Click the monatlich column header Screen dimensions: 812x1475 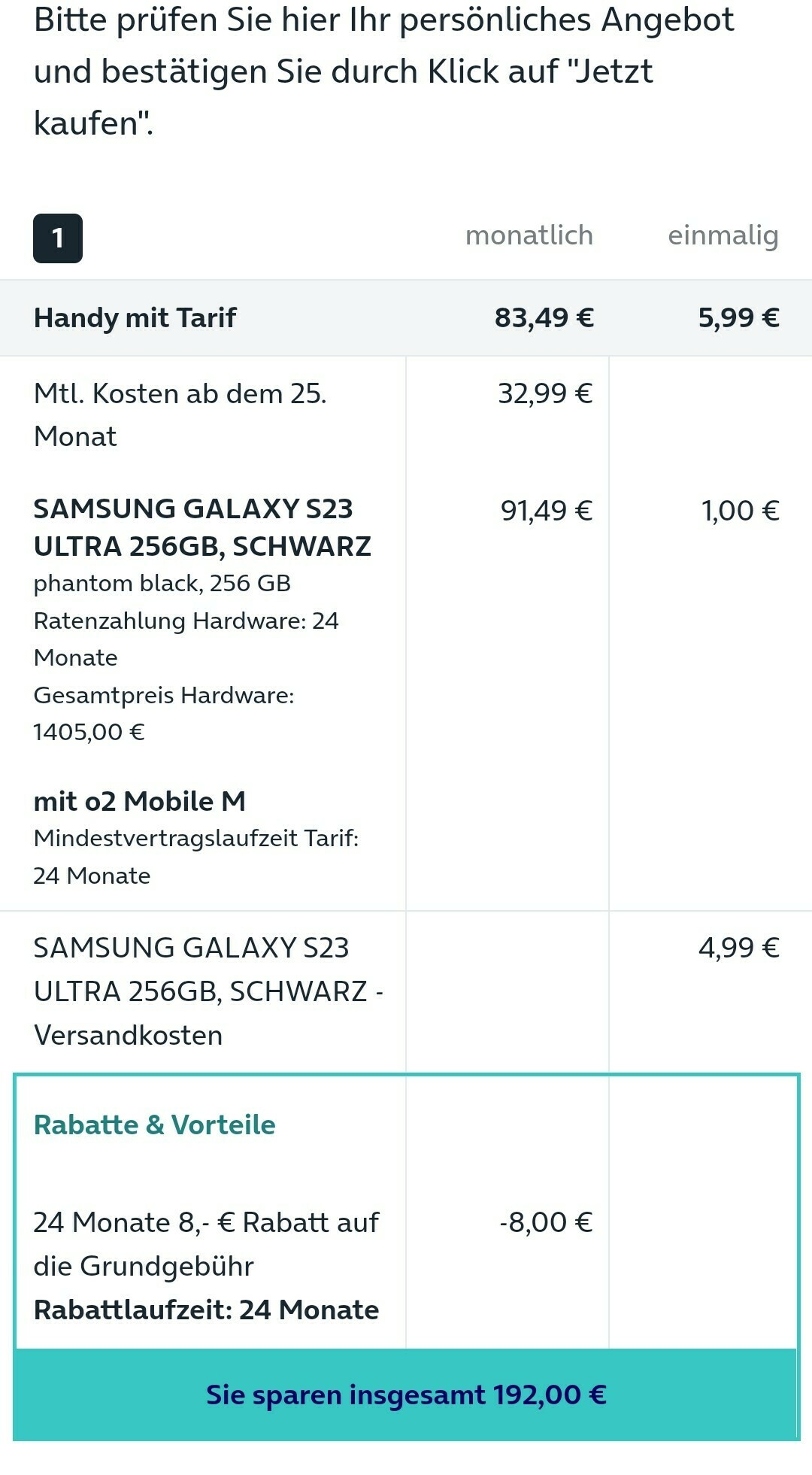click(529, 235)
